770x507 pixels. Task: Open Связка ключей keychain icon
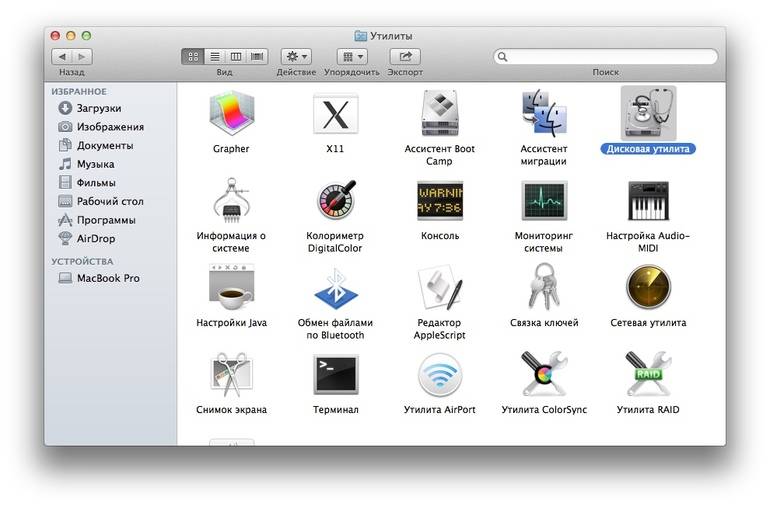click(544, 289)
